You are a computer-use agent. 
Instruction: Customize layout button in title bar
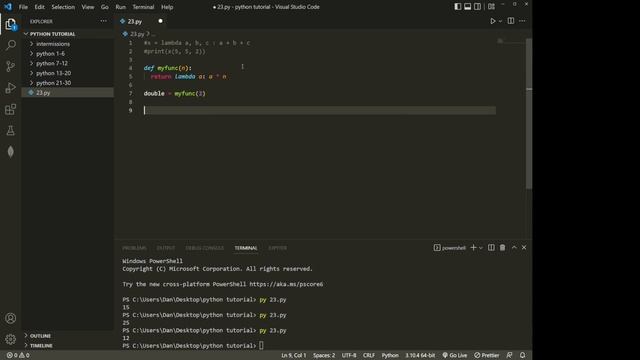tap(491, 7)
